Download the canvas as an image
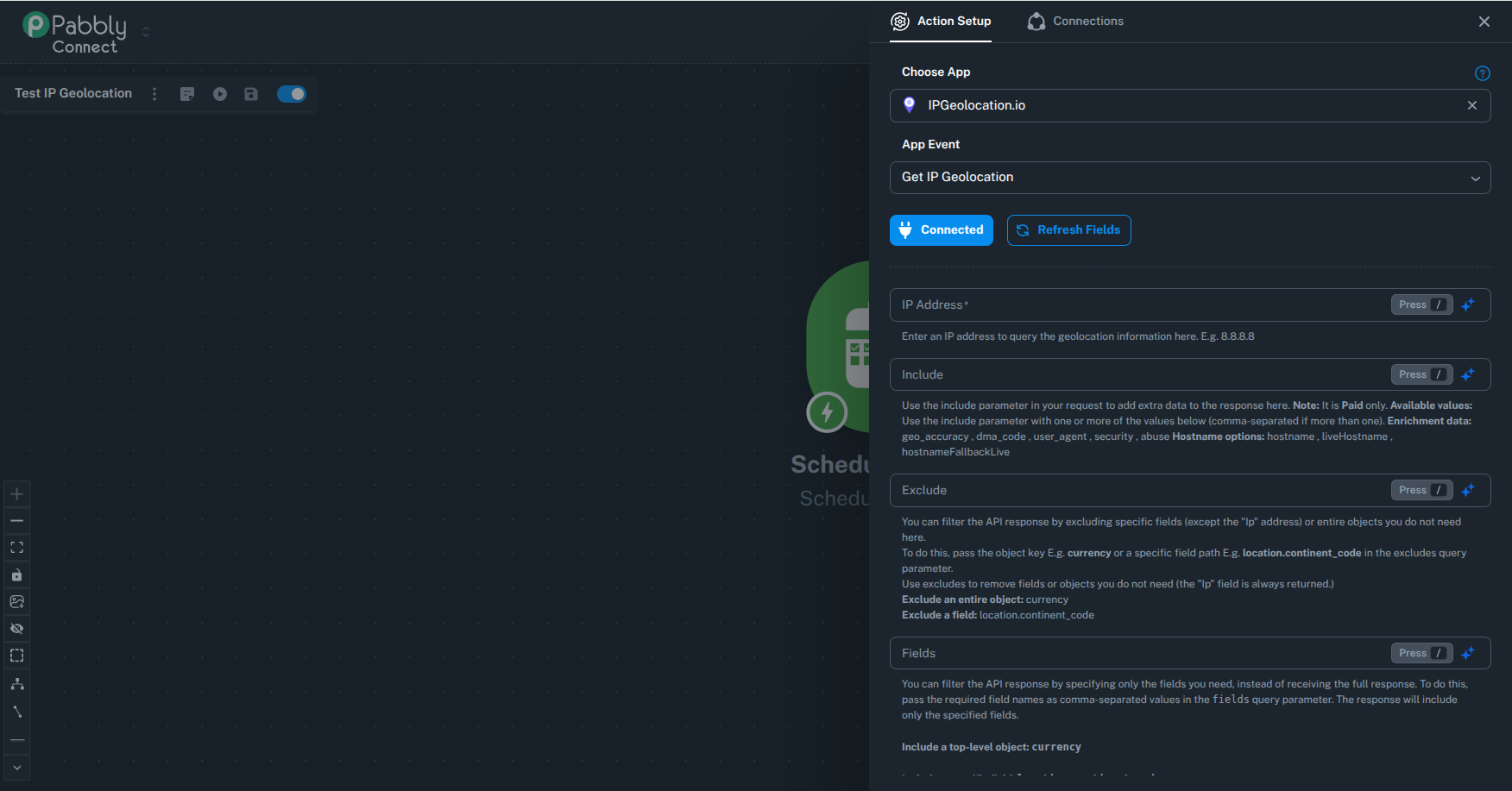 [16, 602]
